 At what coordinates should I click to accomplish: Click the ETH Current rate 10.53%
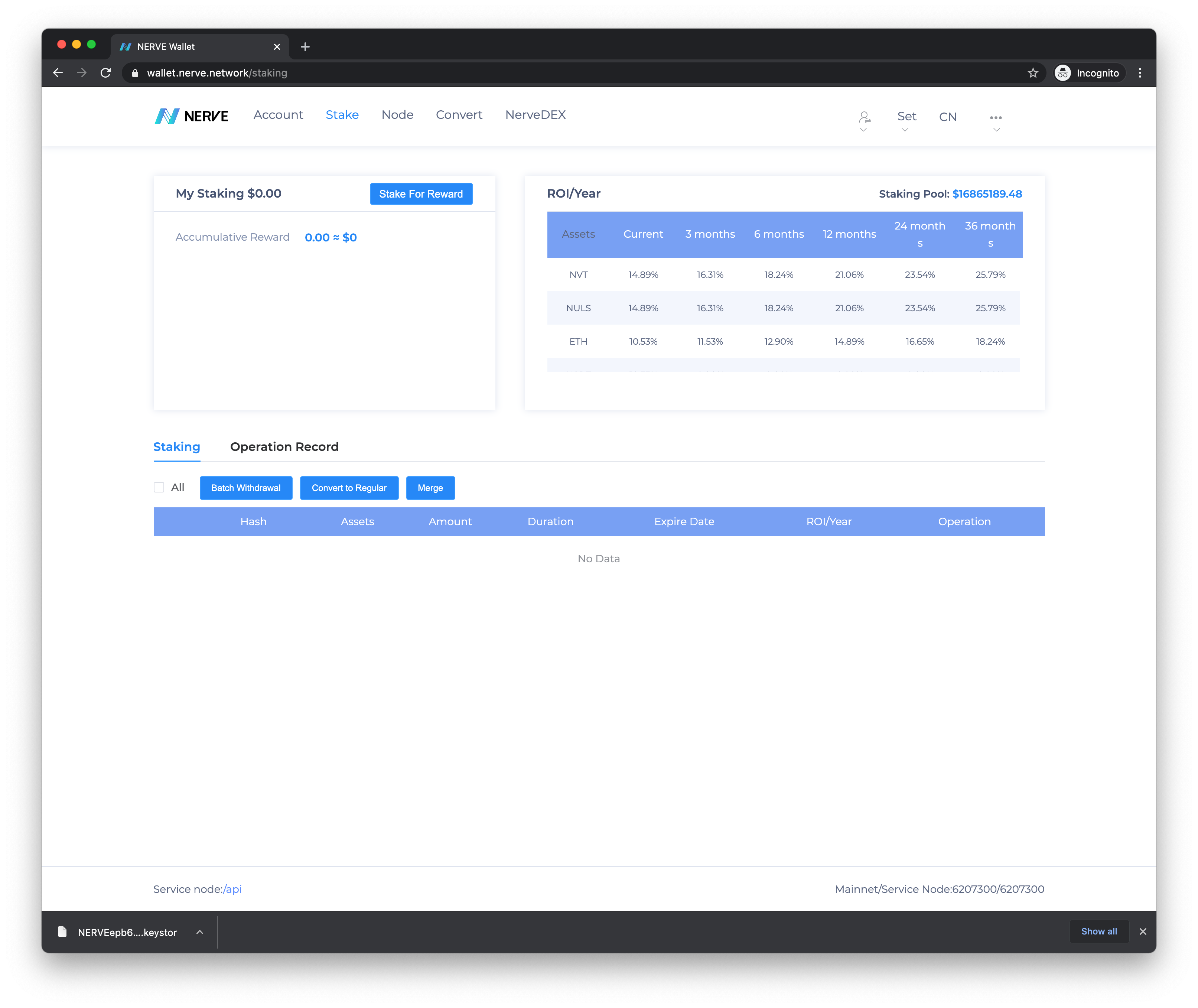[x=643, y=342]
